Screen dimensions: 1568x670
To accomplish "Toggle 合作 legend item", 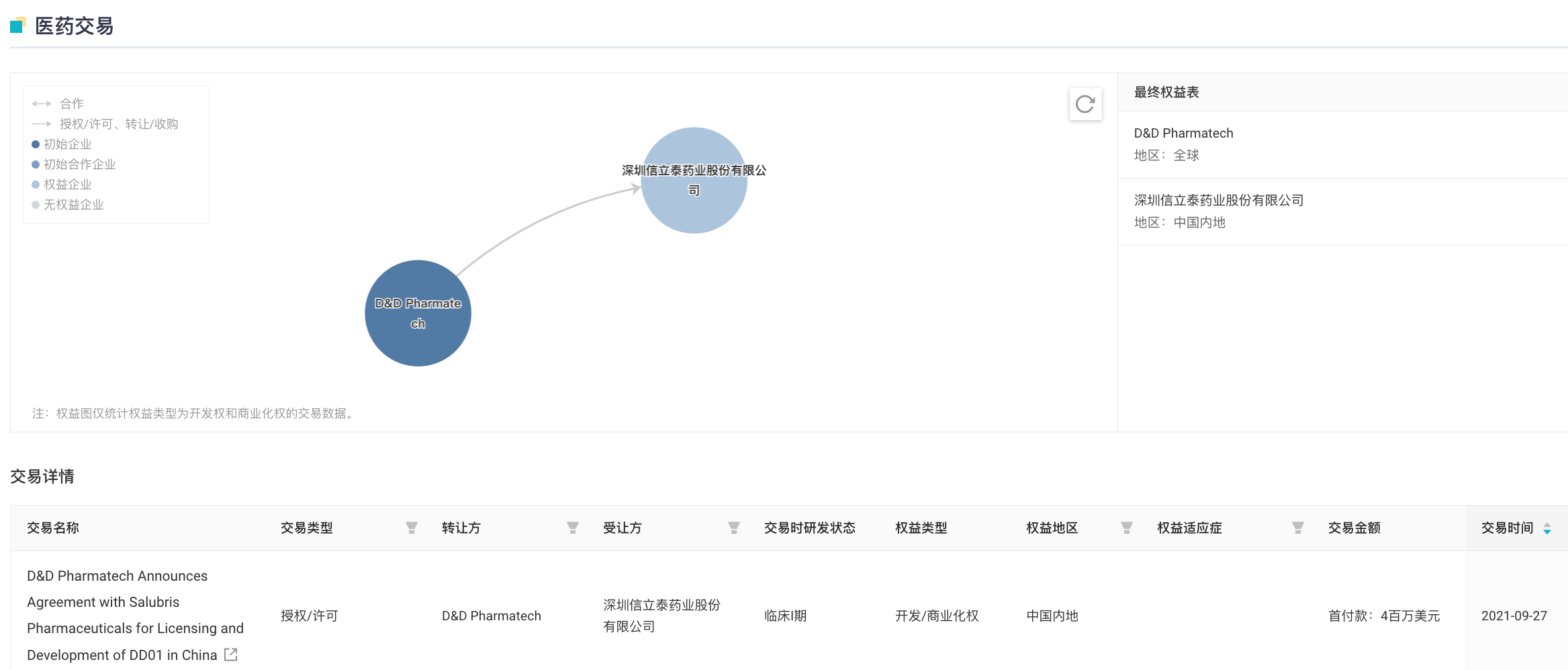I will [x=58, y=103].
